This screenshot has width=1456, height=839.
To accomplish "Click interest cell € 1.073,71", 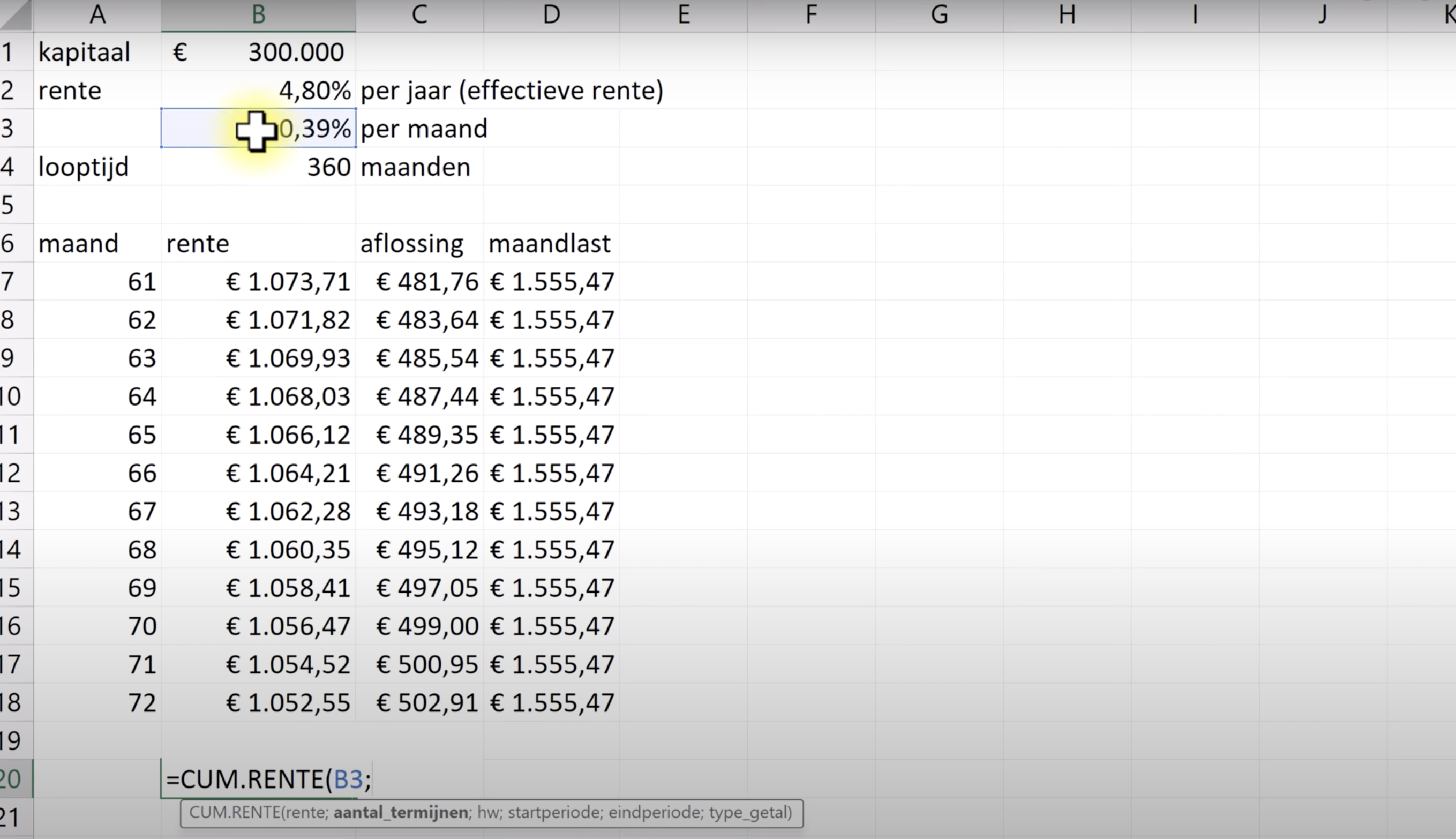I will point(259,281).
